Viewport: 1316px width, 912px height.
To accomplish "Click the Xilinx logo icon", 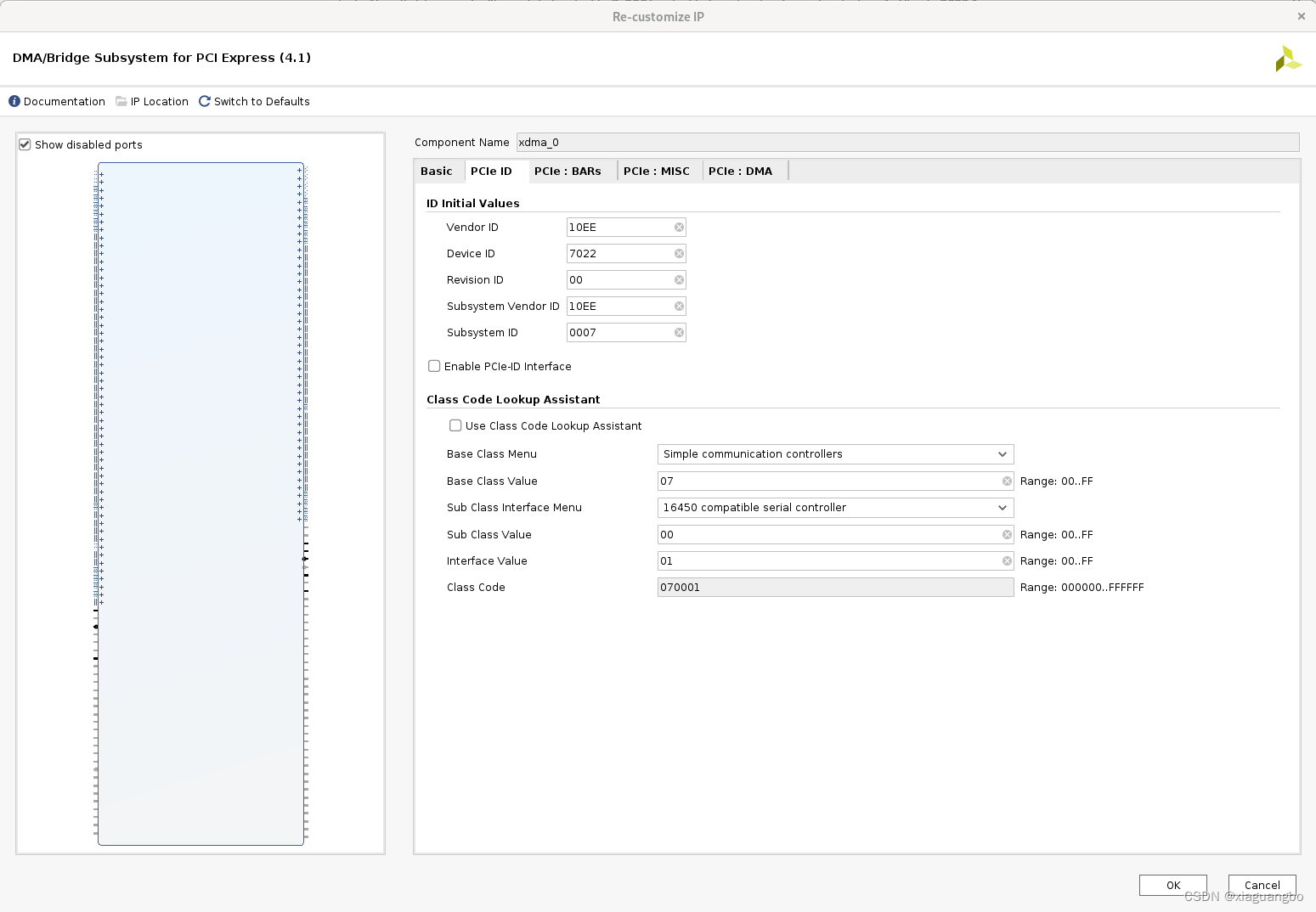I will click(x=1288, y=59).
